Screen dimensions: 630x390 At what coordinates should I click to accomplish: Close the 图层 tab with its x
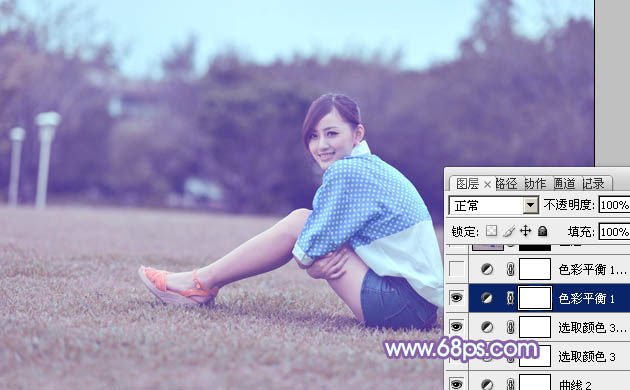487,184
